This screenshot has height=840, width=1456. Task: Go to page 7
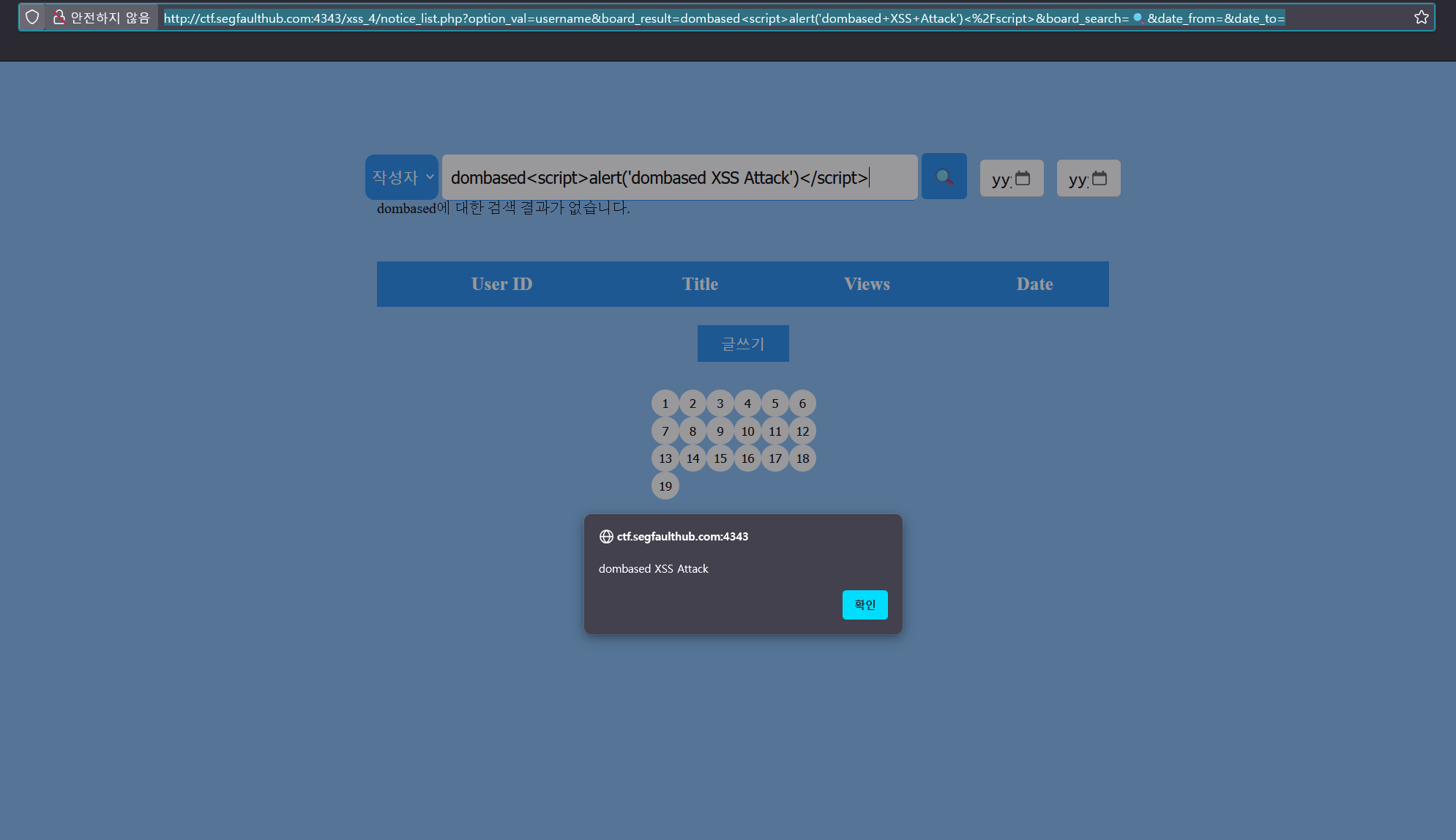click(665, 431)
